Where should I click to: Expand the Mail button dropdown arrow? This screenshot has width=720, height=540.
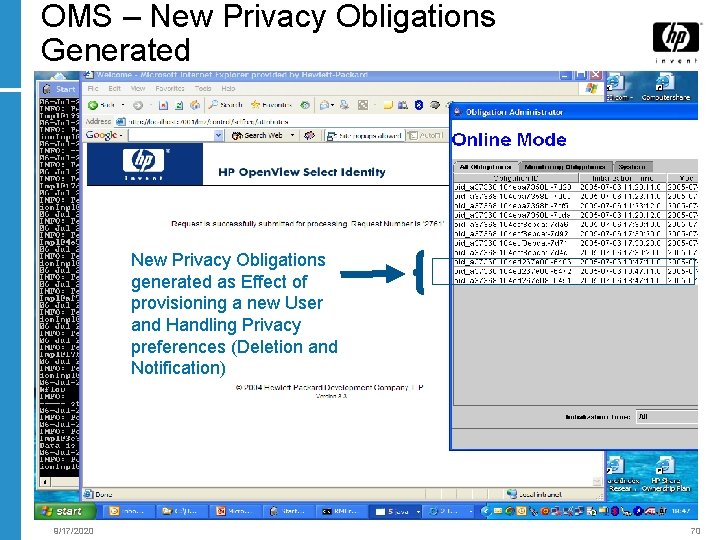(332, 105)
